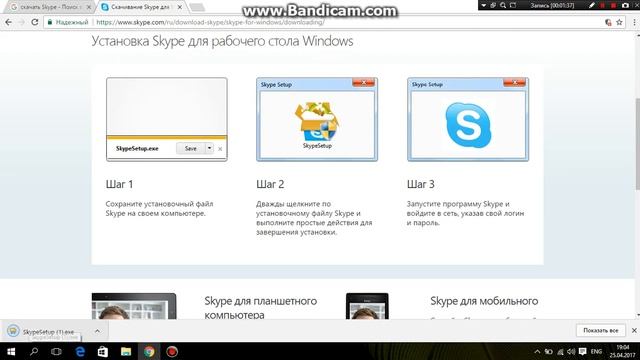Open Windows Store from taskbar
This screenshot has width=640, height=360.
[x=103, y=351]
